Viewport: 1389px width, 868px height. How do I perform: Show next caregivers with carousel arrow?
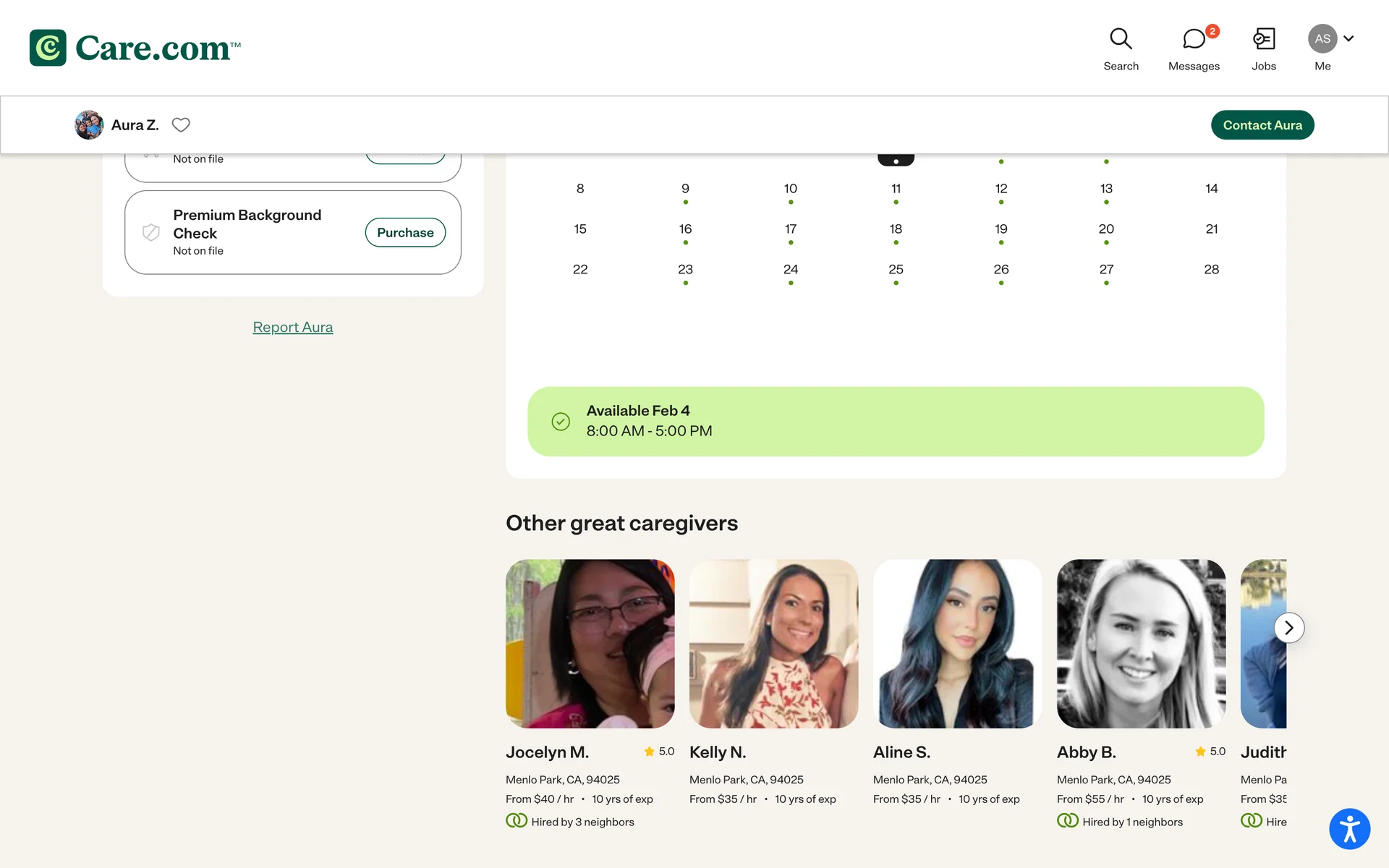point(1288,628)
